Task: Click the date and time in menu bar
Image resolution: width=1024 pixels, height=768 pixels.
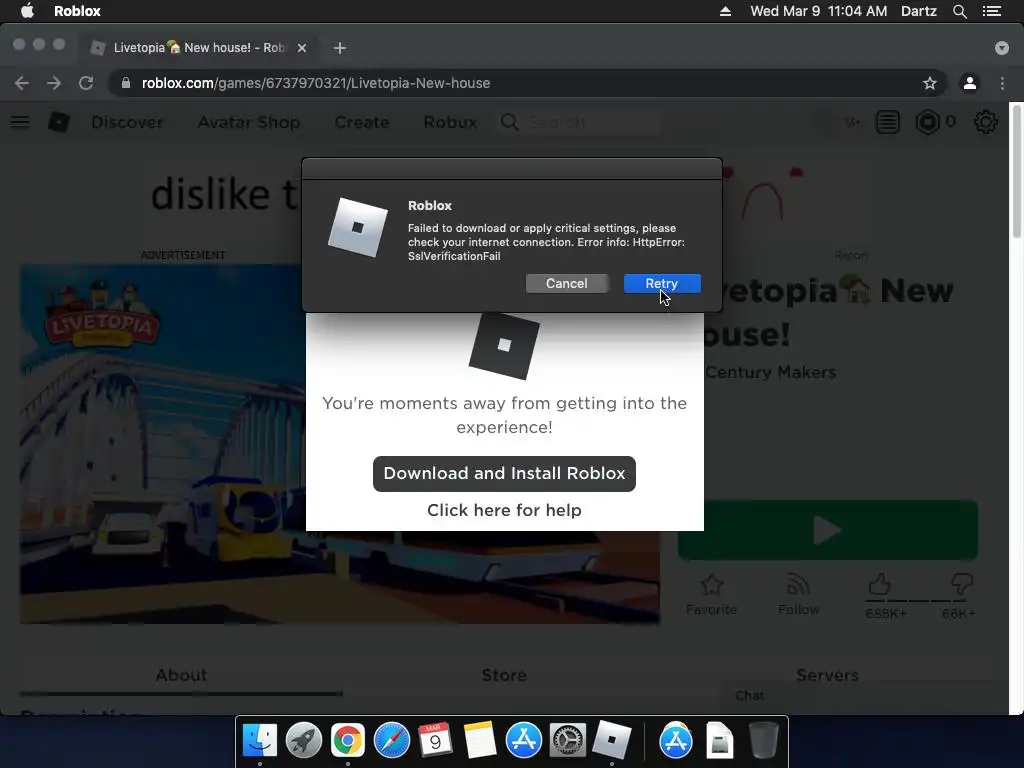Action: pos(819,11)
